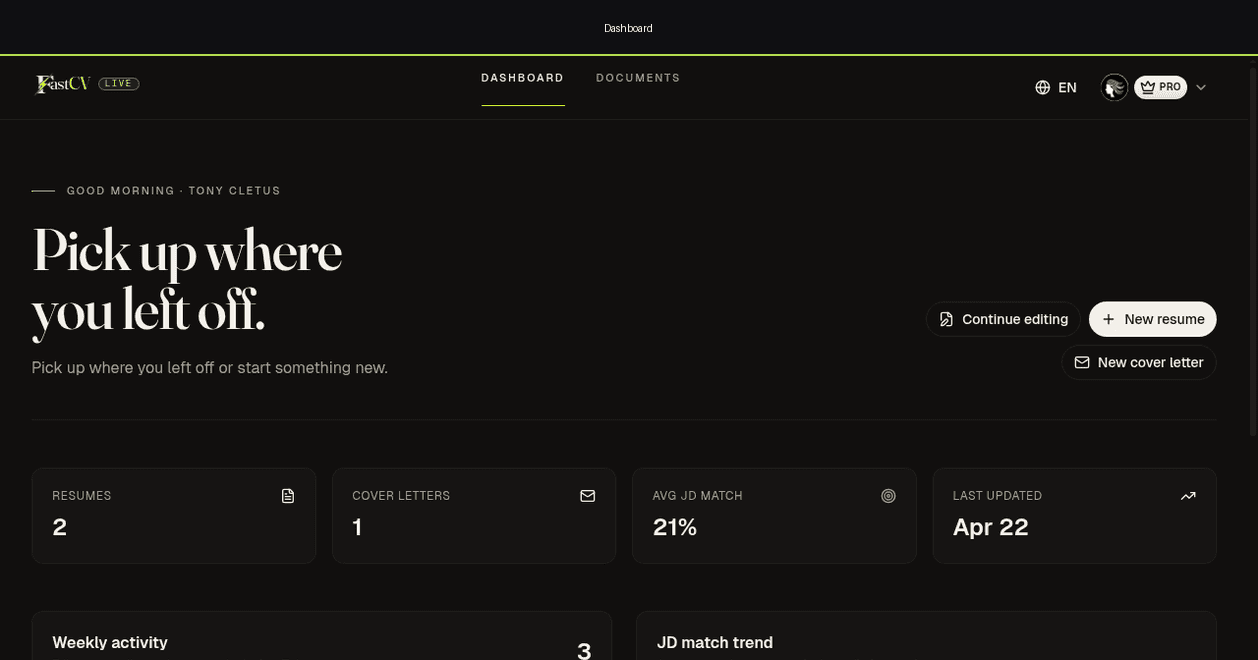
Task: Click the Good Morning Tony Cletus greeting
Action: click(174, 191)
